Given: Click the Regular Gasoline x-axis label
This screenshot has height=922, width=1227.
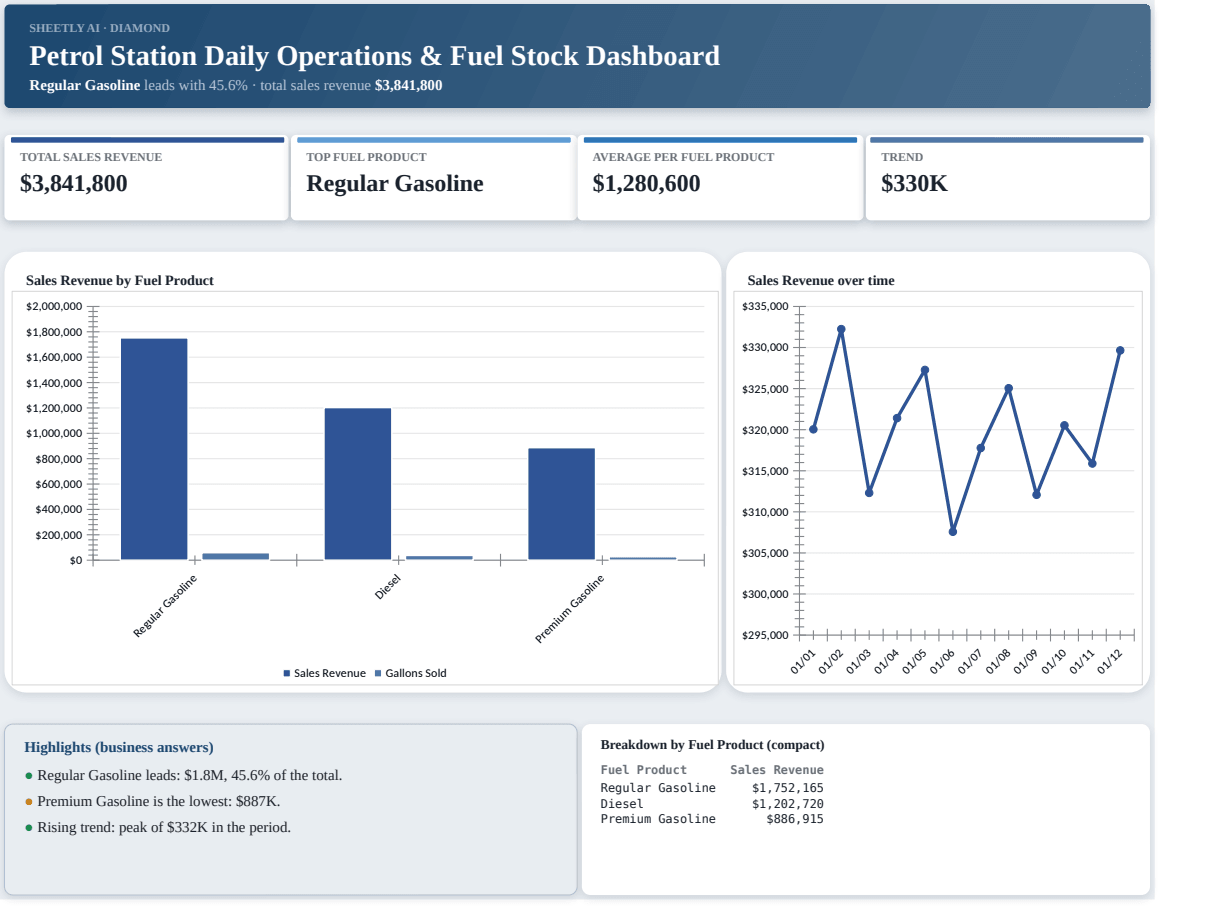Looking at the screenshot, I should [165, 607].
